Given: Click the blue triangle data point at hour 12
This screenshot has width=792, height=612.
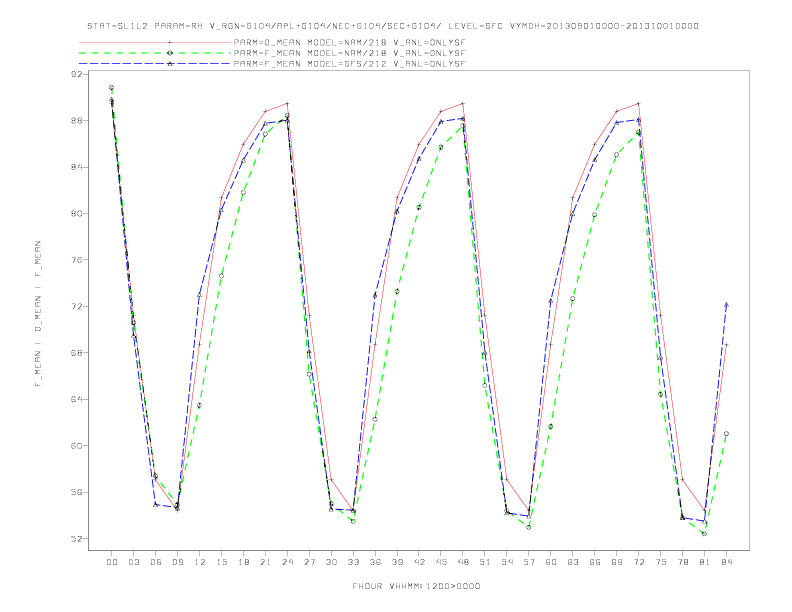Looking at the screenshot, I should pos(200,295).
